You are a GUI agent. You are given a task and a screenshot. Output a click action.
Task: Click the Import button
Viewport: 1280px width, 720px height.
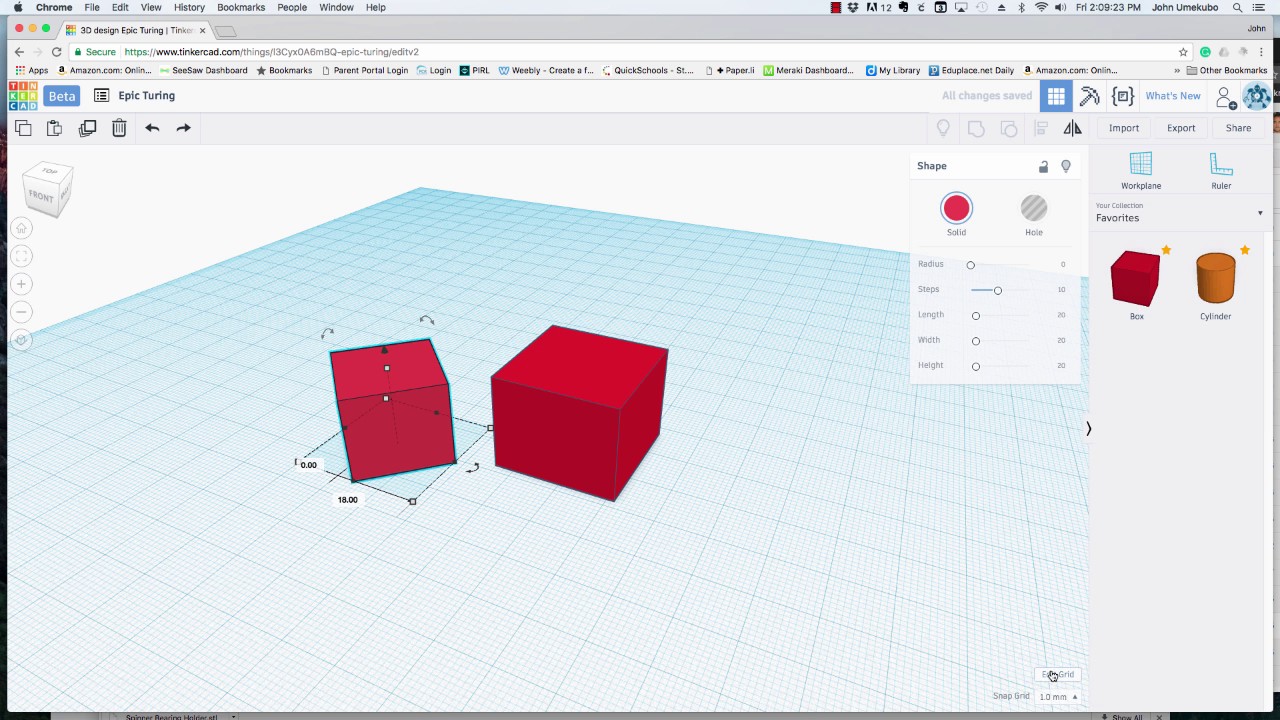coord(1124,128)
